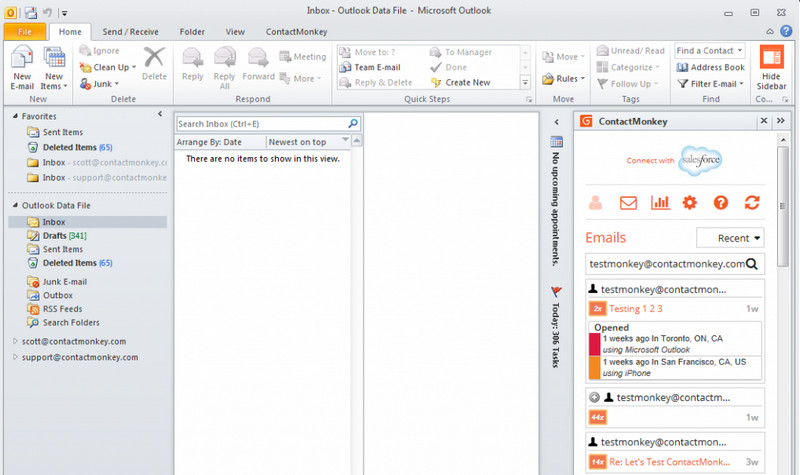Open the Categorize dropdown
800x475 pixels.
(628, 67)
